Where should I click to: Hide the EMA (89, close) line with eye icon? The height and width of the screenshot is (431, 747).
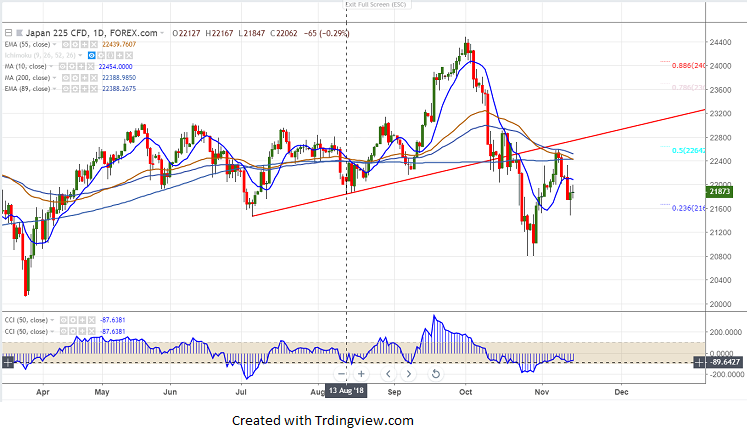[x=66, y=89]
